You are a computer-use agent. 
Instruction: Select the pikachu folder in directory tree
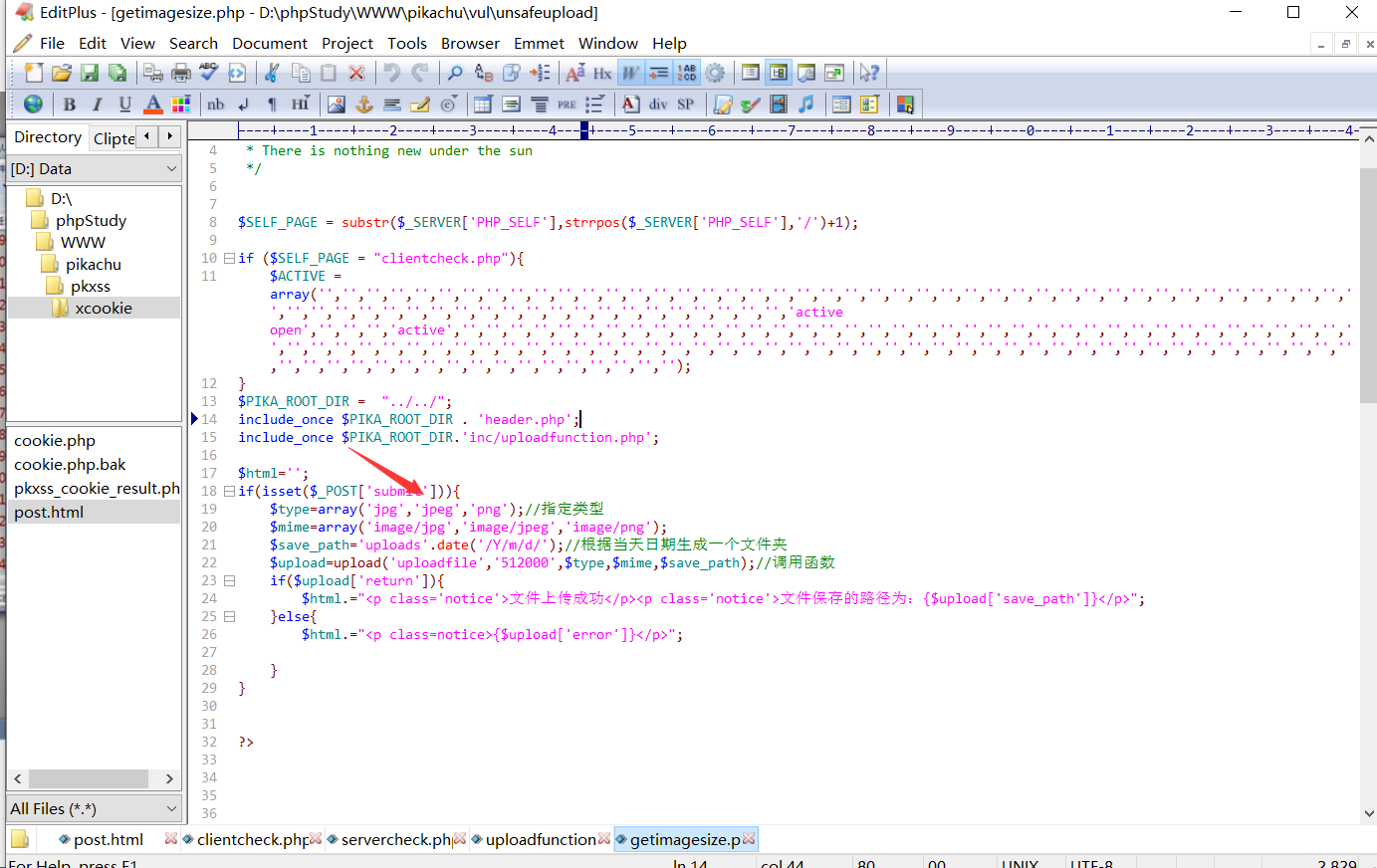coord(94,265)
